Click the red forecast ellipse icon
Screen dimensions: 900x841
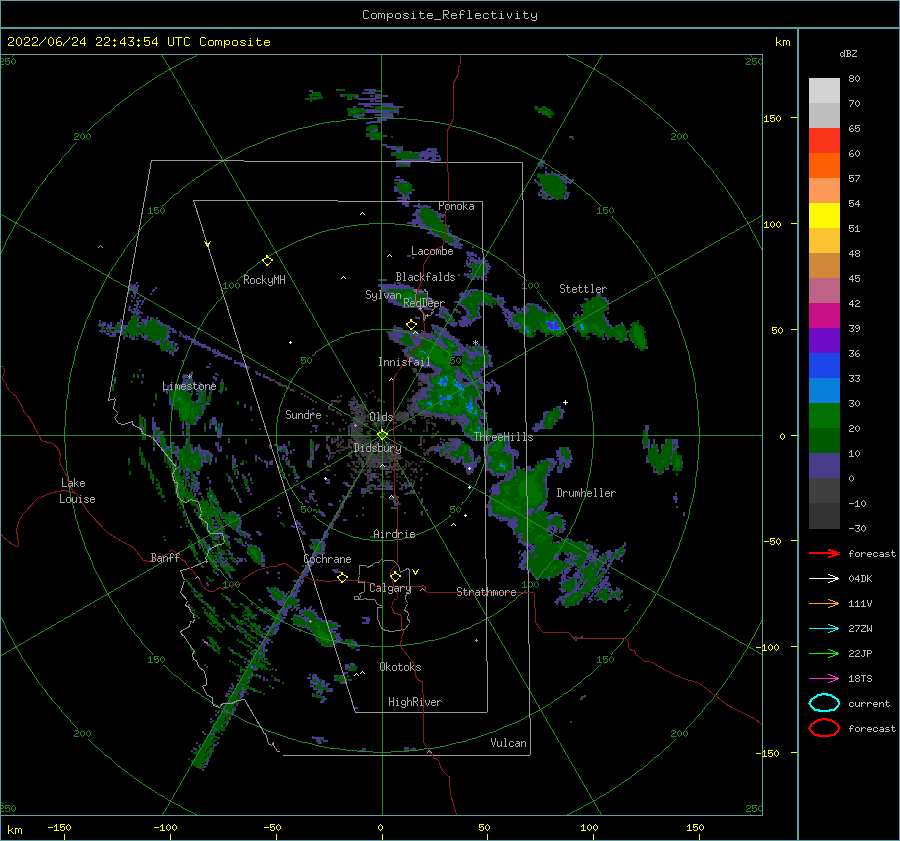(x=824, y=728)
